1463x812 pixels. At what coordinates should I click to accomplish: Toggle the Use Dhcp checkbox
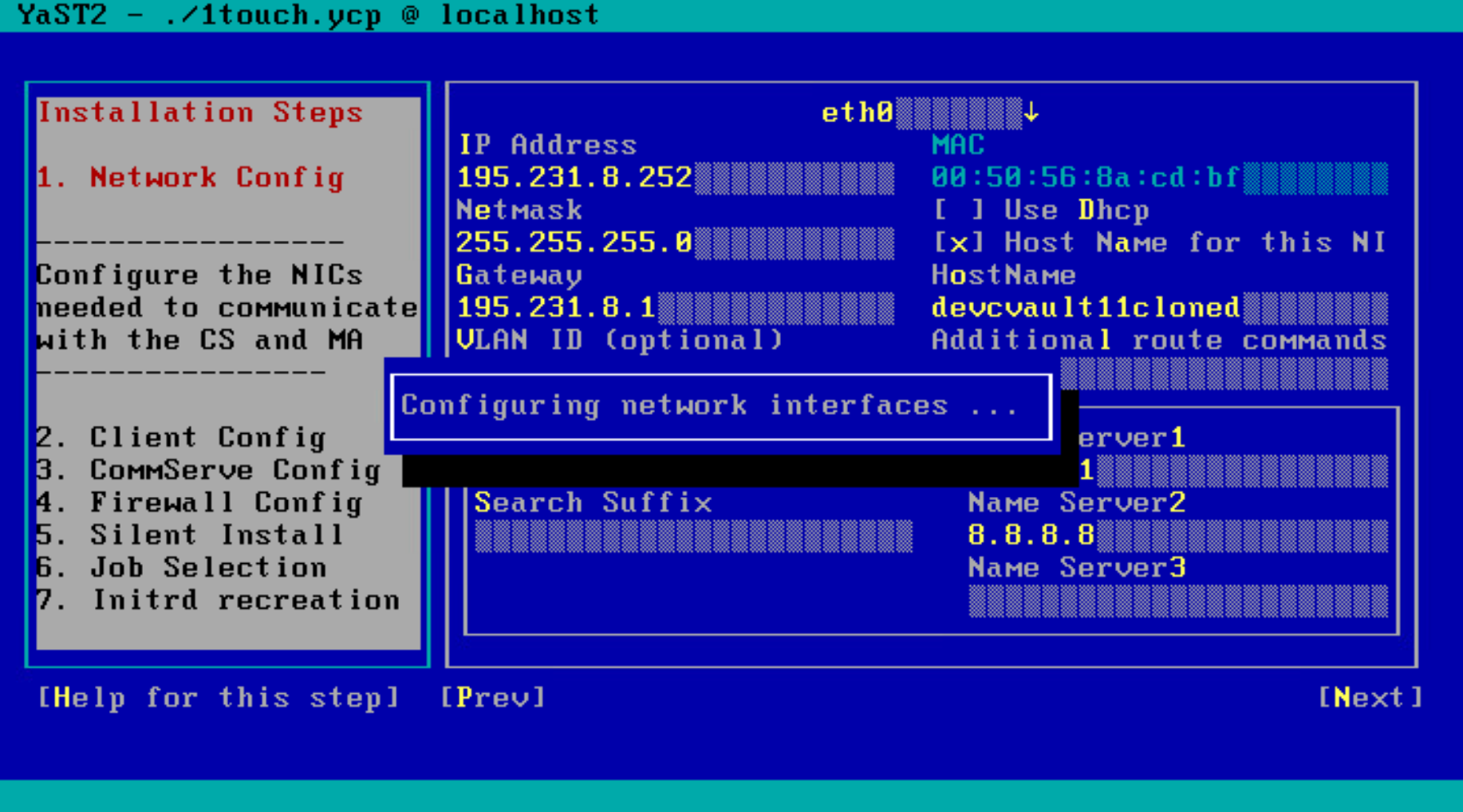coord(1041,211)
